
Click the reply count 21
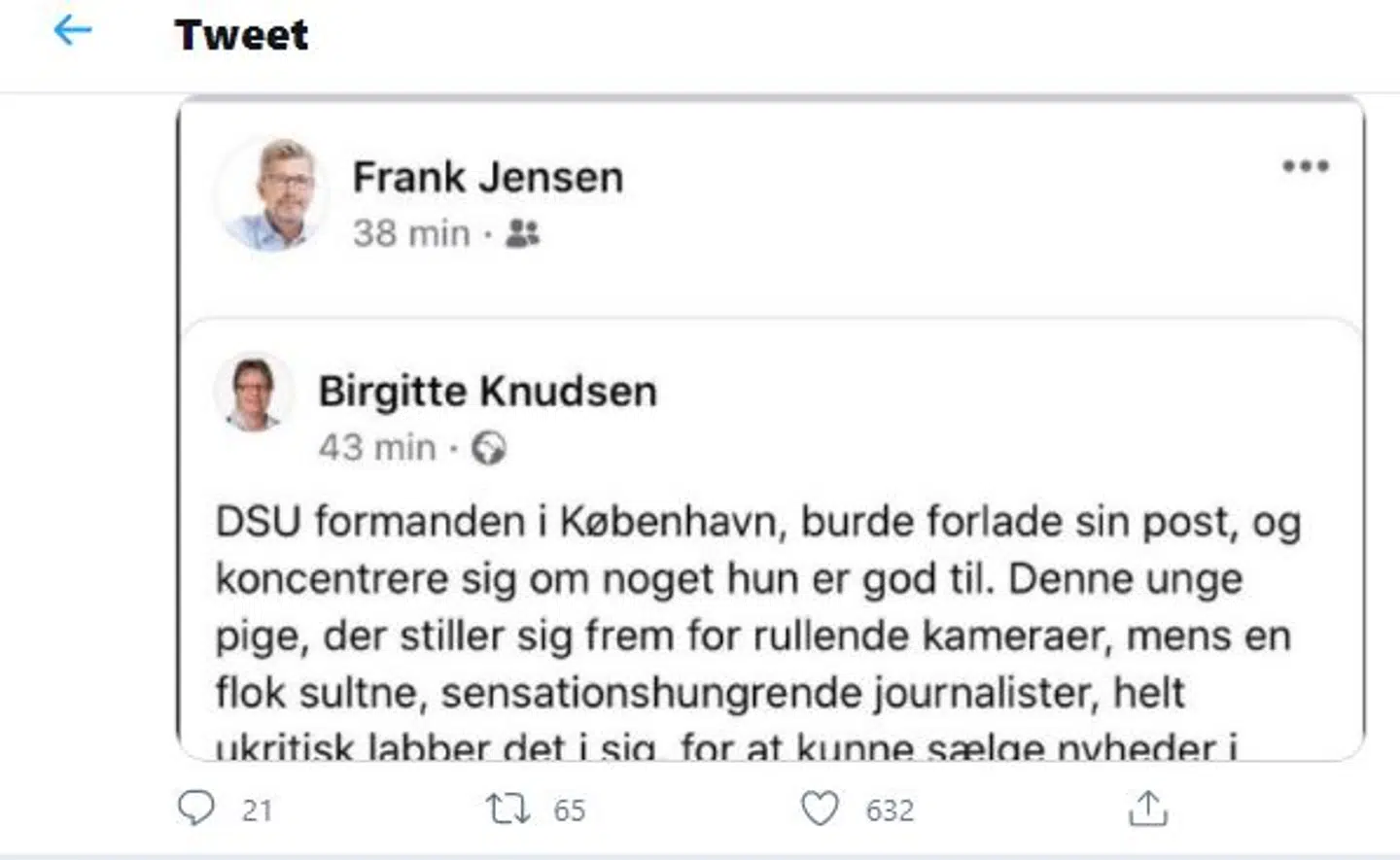[x=257, y=810]
